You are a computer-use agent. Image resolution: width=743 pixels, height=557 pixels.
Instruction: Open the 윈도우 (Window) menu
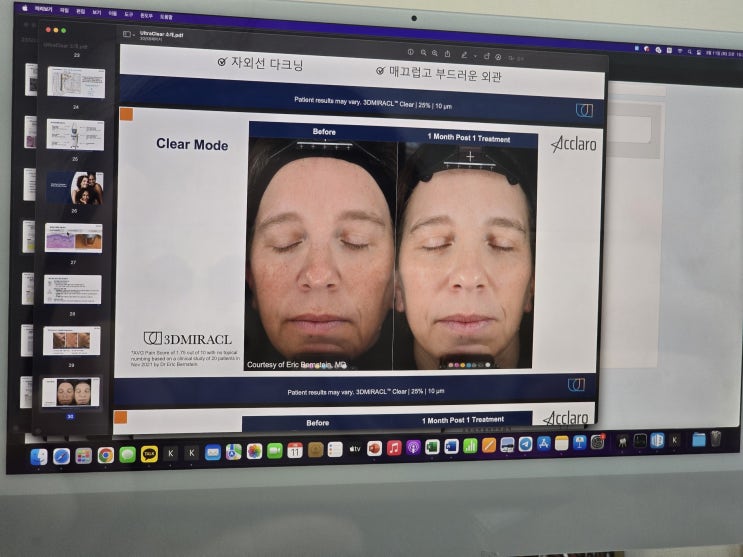[146, 16]
